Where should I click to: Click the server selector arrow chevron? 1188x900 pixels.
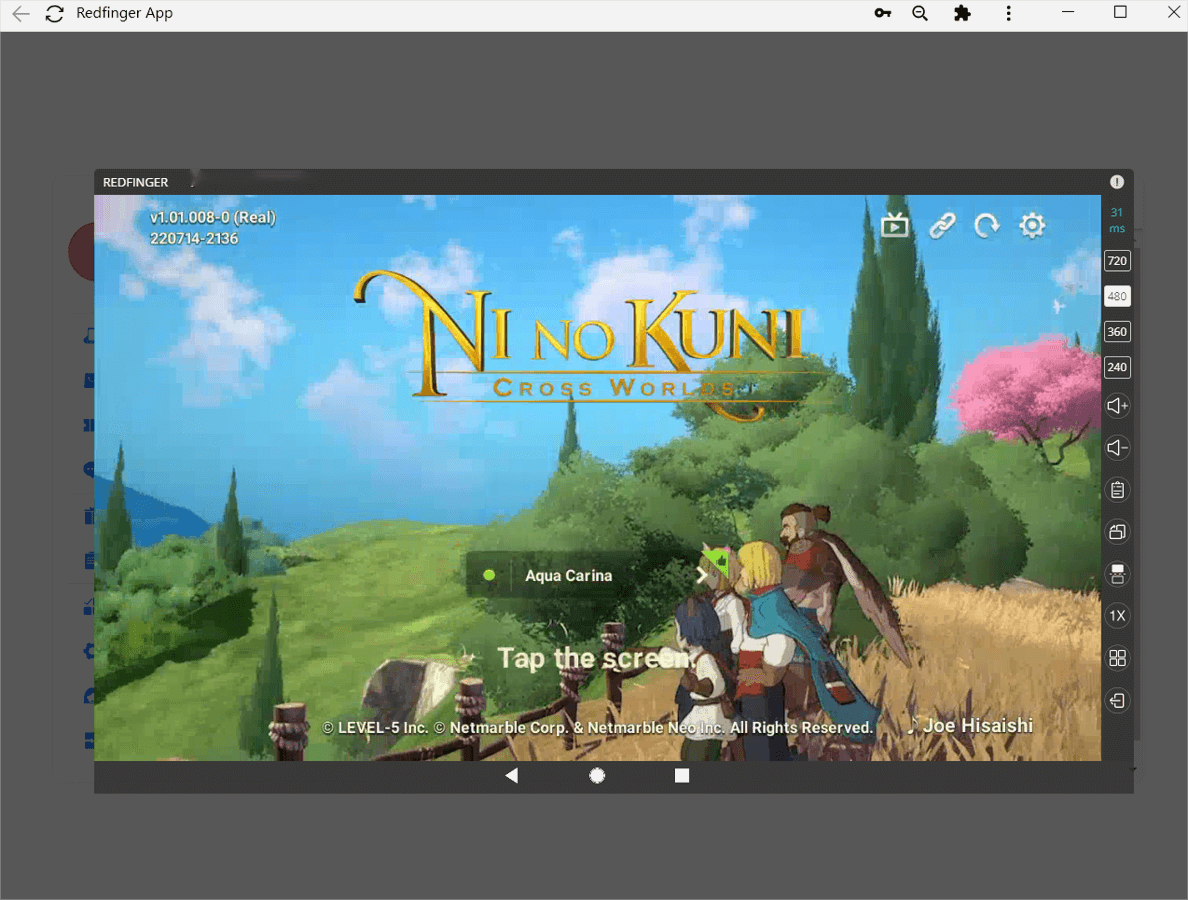pyautogui.click(x=702, y=576)
